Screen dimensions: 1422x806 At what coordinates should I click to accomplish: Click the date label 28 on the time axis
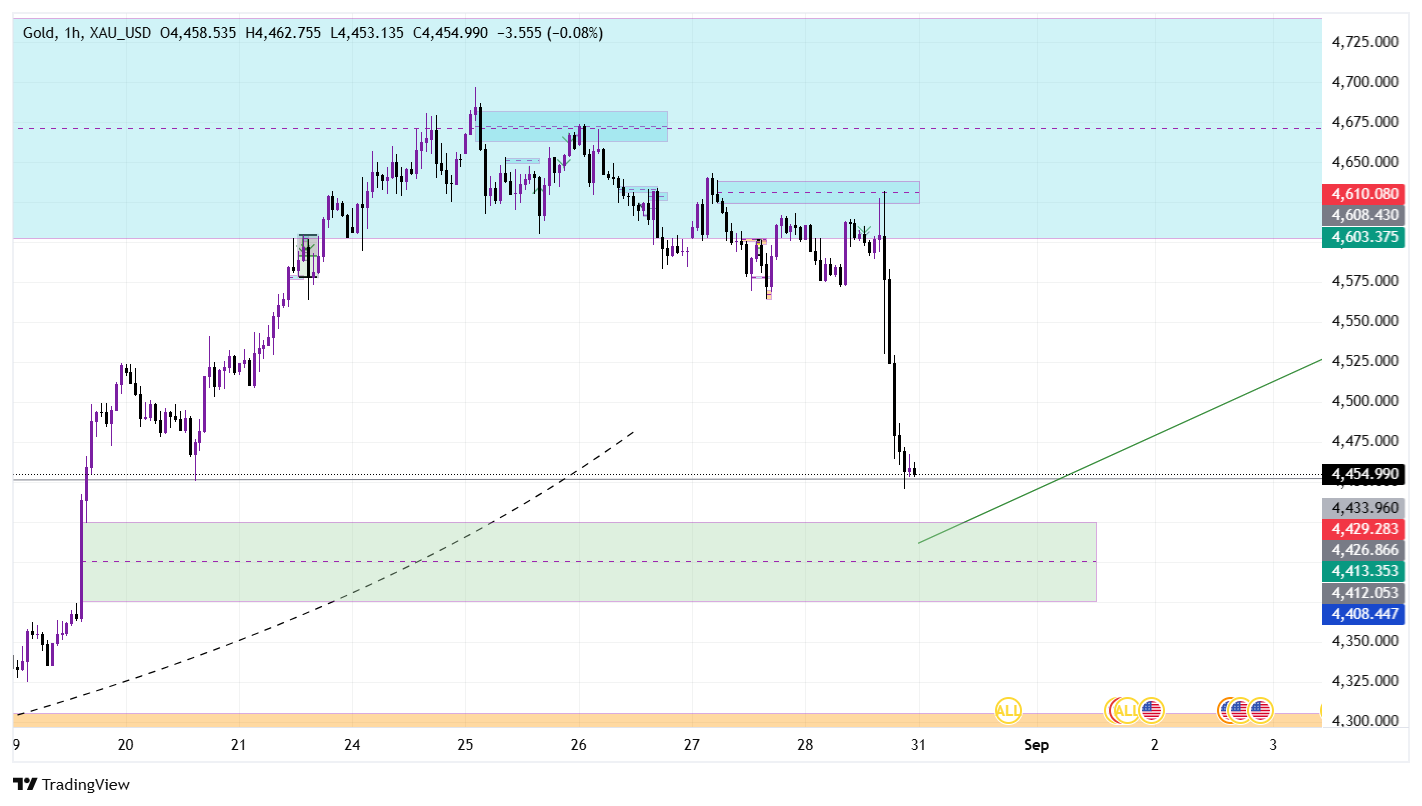(x=806, y=745)
